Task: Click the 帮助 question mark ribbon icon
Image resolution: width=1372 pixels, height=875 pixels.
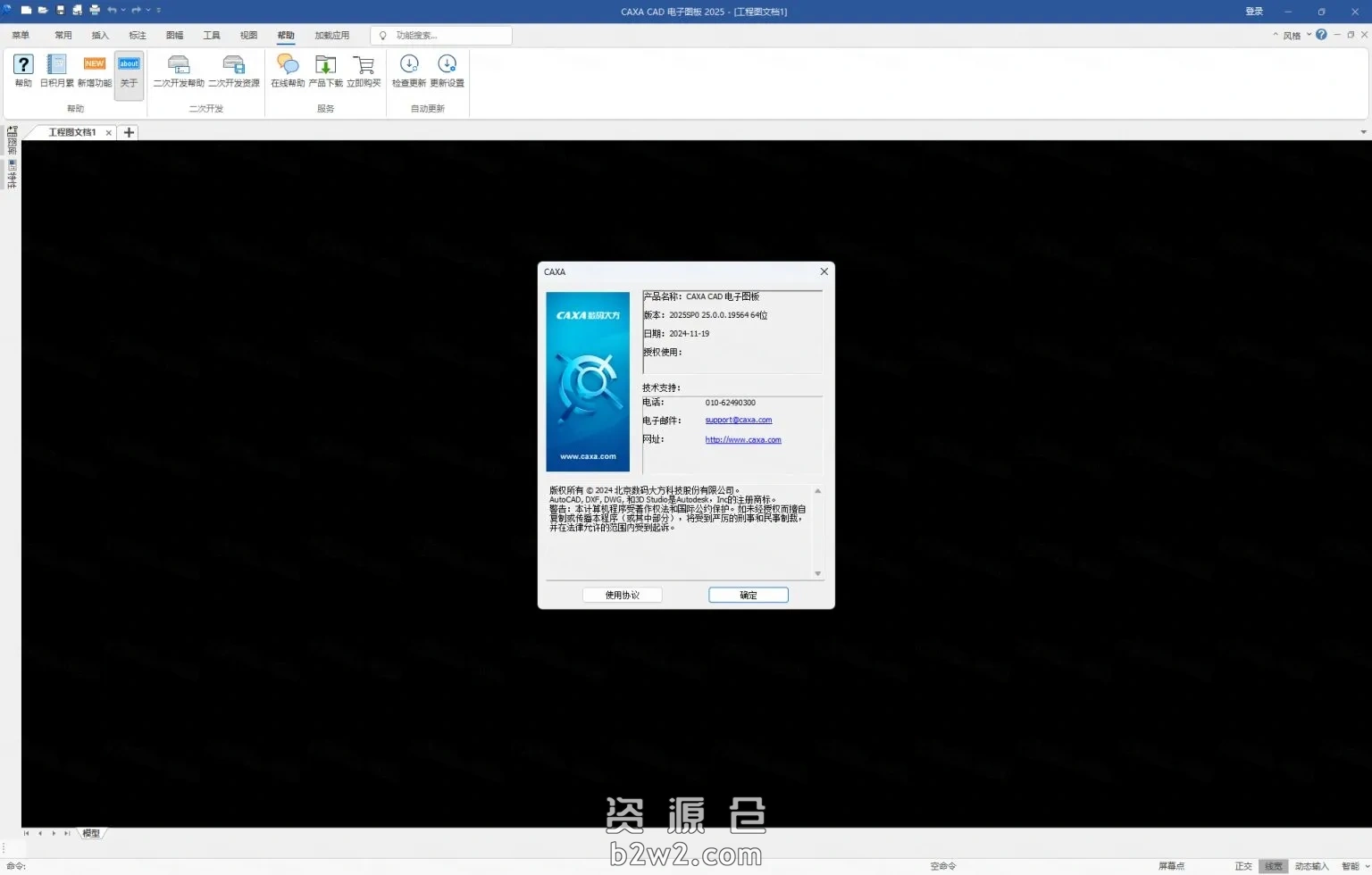Action: pos(23,71)
